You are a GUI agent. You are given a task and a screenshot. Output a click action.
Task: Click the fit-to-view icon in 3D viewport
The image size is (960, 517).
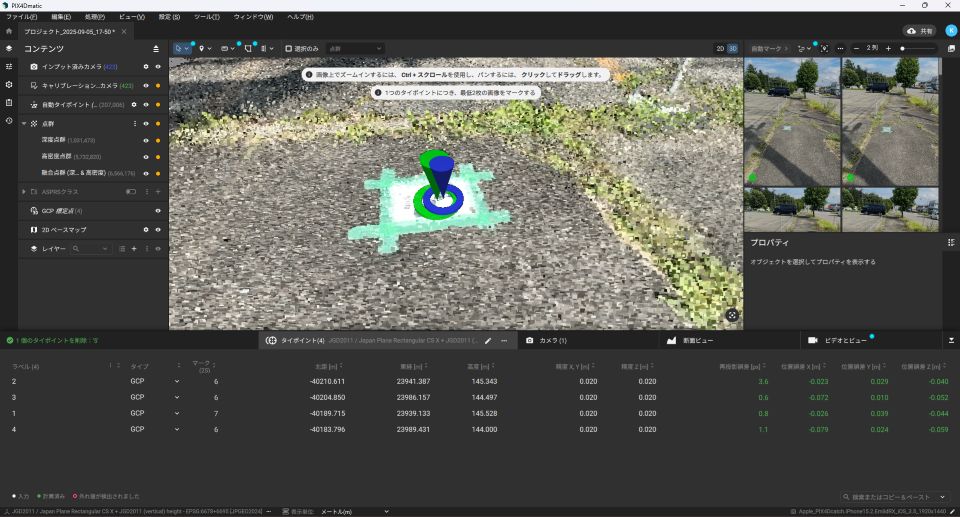pyautogui.click(x=732, y=315)
